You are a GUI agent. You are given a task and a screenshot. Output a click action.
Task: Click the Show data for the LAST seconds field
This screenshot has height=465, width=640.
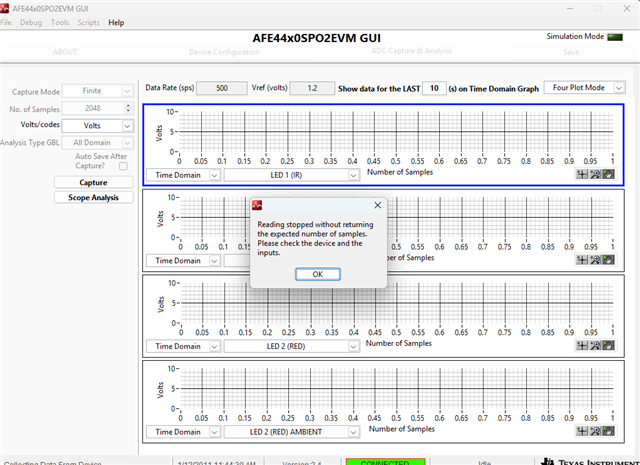coord(434,88)
